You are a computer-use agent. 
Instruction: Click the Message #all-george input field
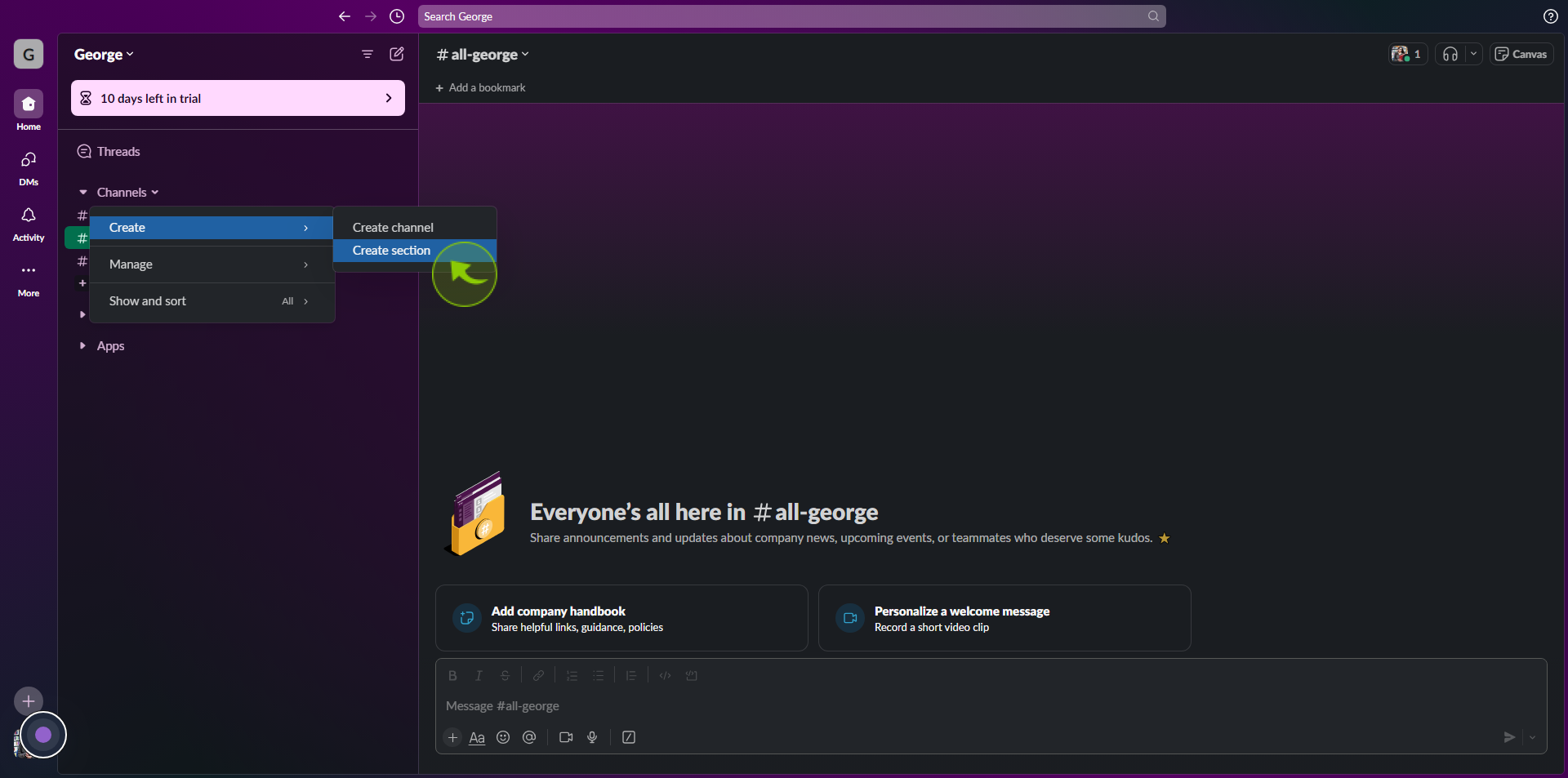click(991, 706)
